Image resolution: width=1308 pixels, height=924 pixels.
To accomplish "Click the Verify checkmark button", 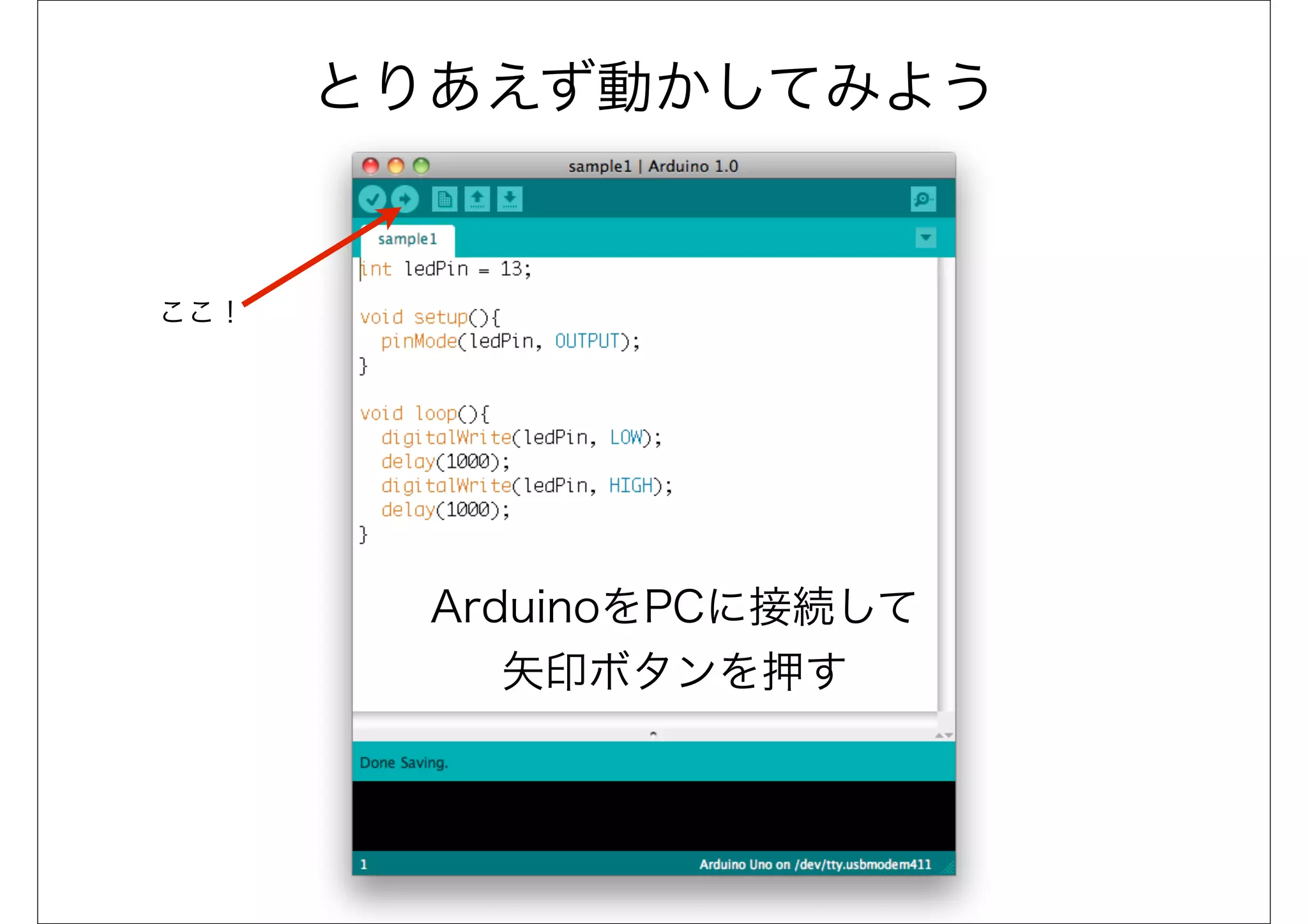I will (372, 199).
